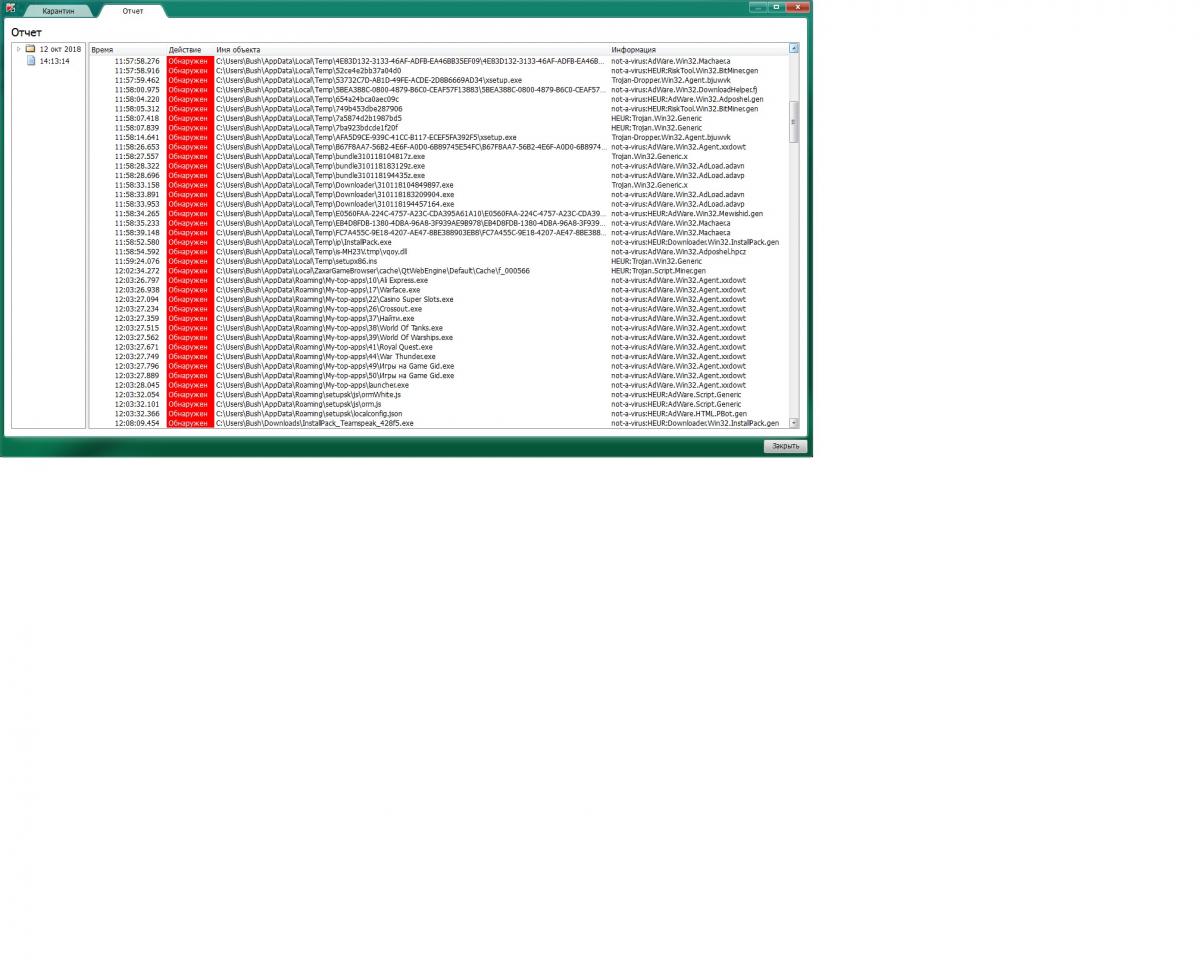
Task: Click the bundle310118104817z.exe path
Action: click(320, 156)
